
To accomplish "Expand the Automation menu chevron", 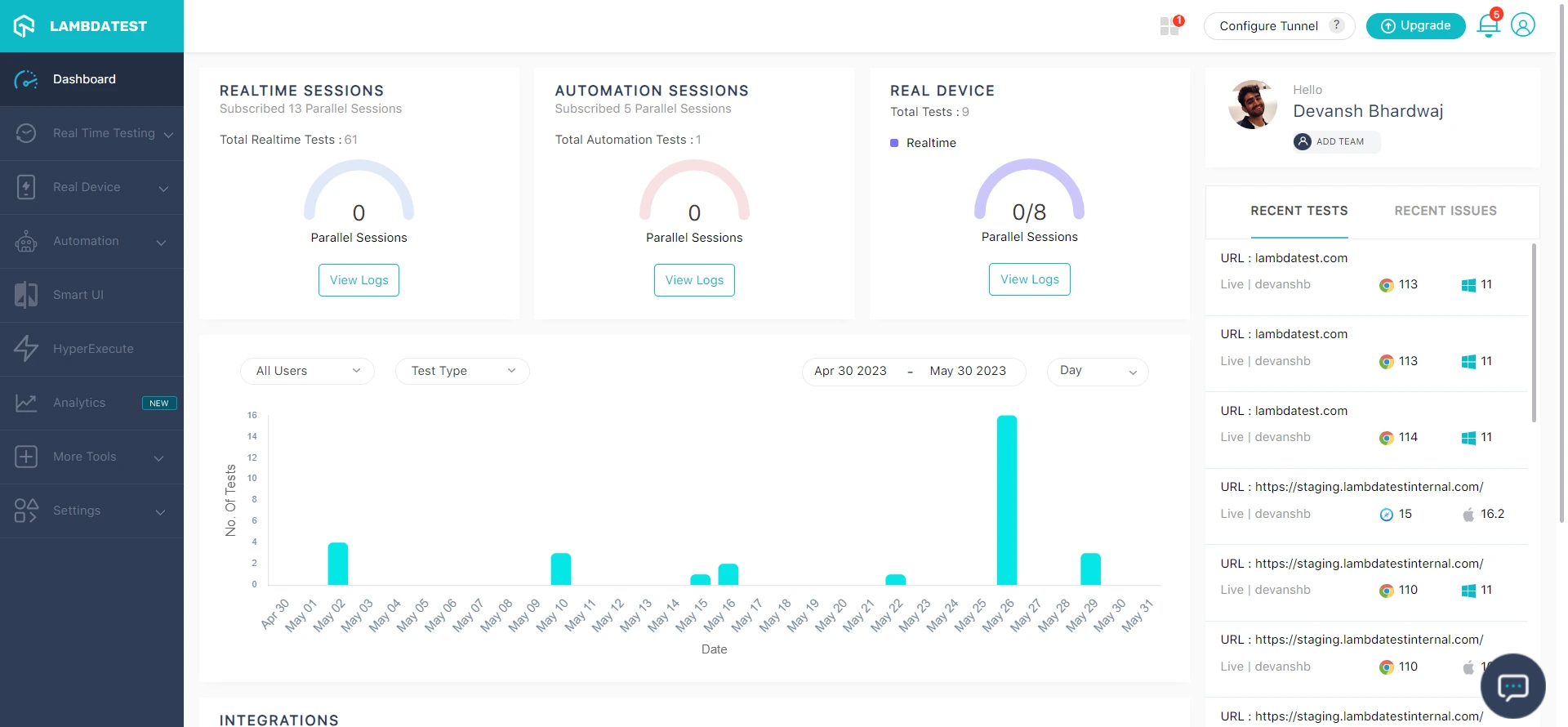I will point(161,243).
